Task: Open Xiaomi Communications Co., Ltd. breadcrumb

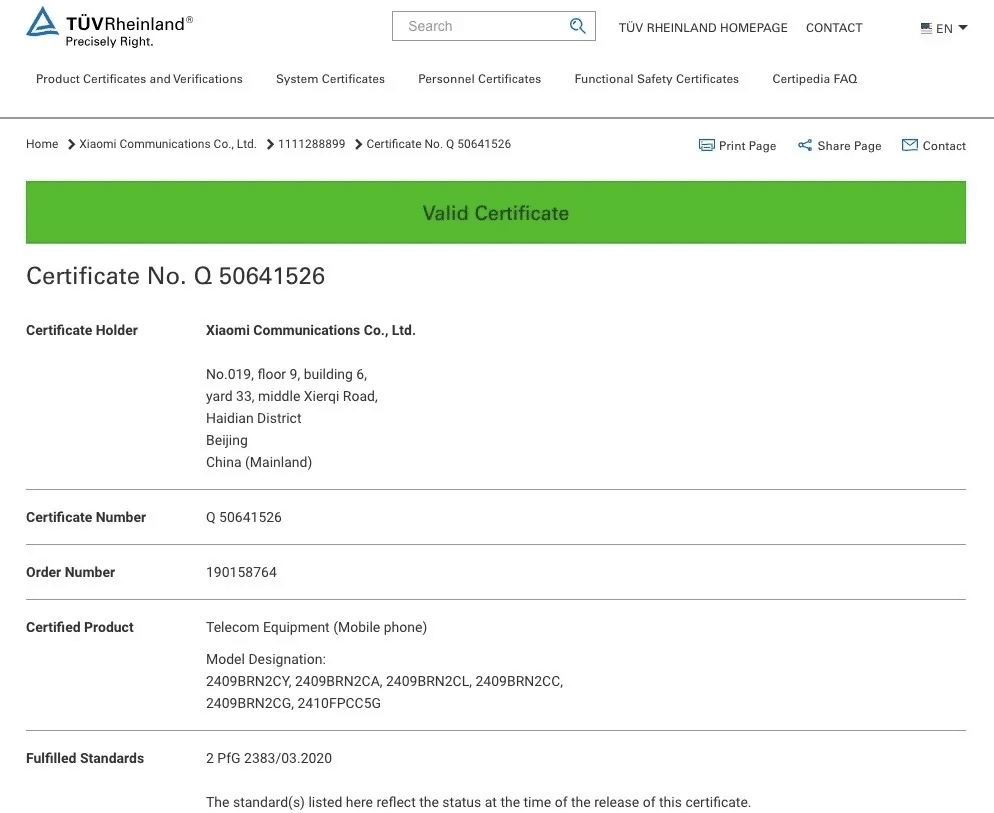Action: click(167, 144)
